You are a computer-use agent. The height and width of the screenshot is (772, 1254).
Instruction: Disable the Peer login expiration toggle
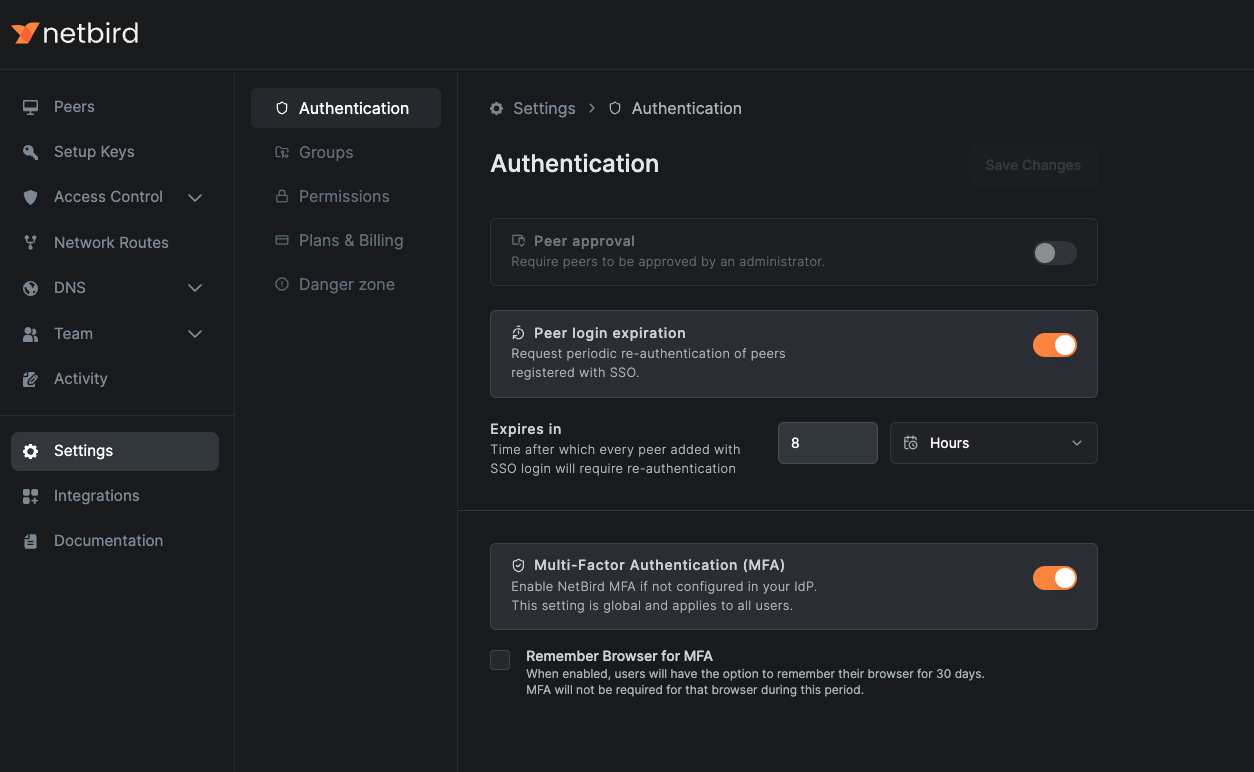(x=1054, y=345)
